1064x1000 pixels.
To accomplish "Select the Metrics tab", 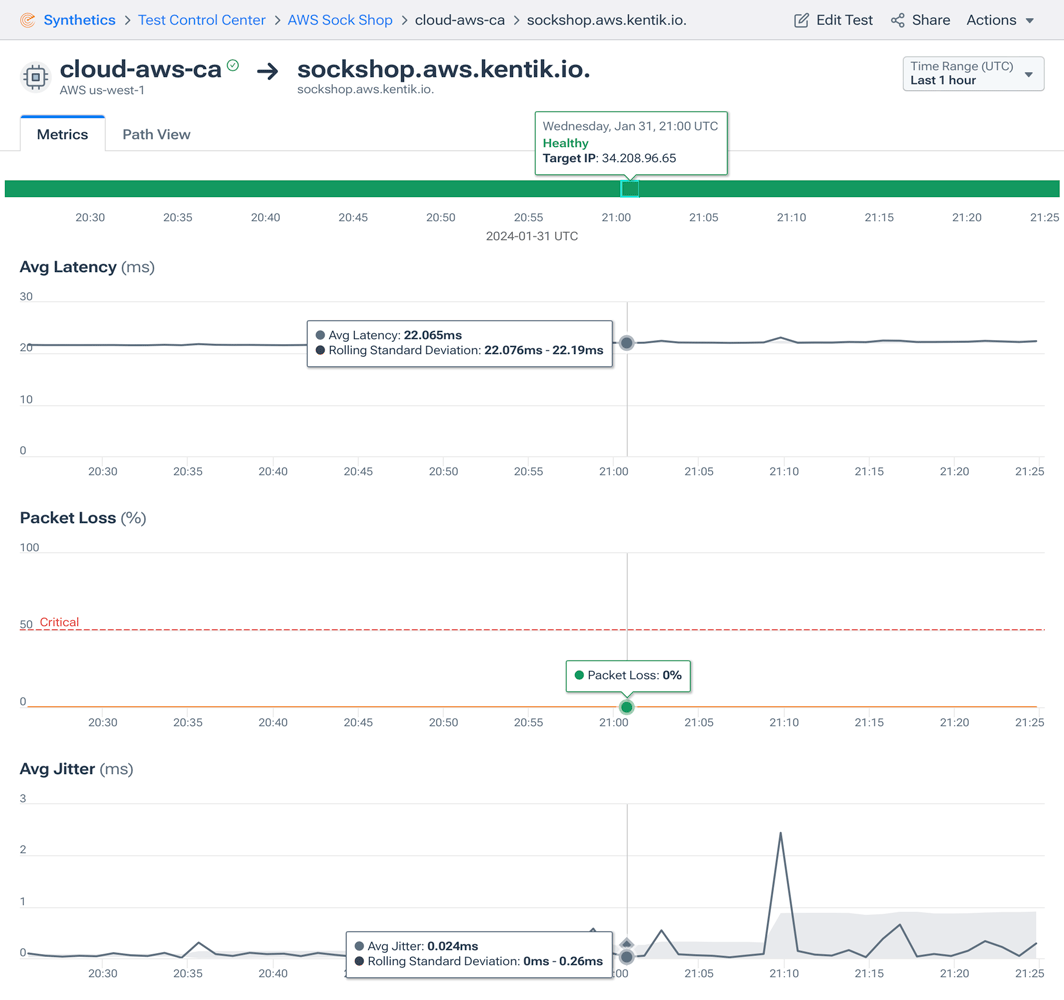I will coord(62,133).
